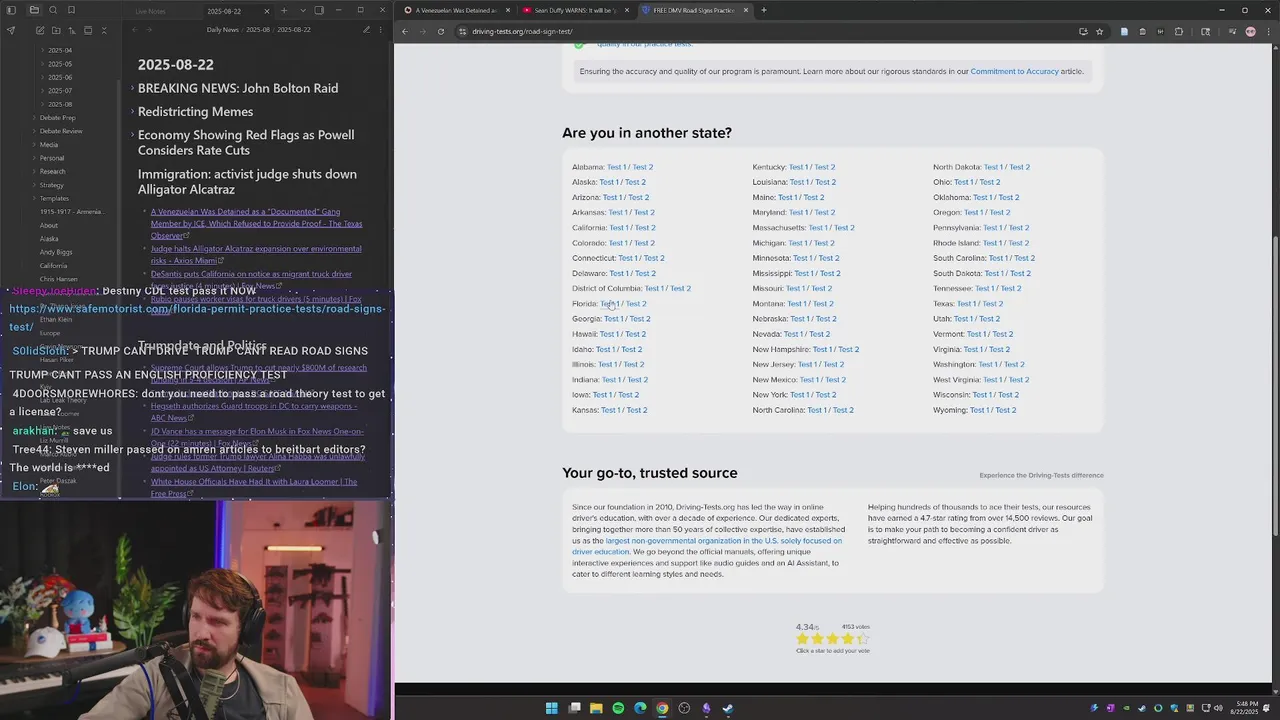Open Texas Test 1 link
The height and width of the screenshot is (720, 1280).
tap(967, 304)
